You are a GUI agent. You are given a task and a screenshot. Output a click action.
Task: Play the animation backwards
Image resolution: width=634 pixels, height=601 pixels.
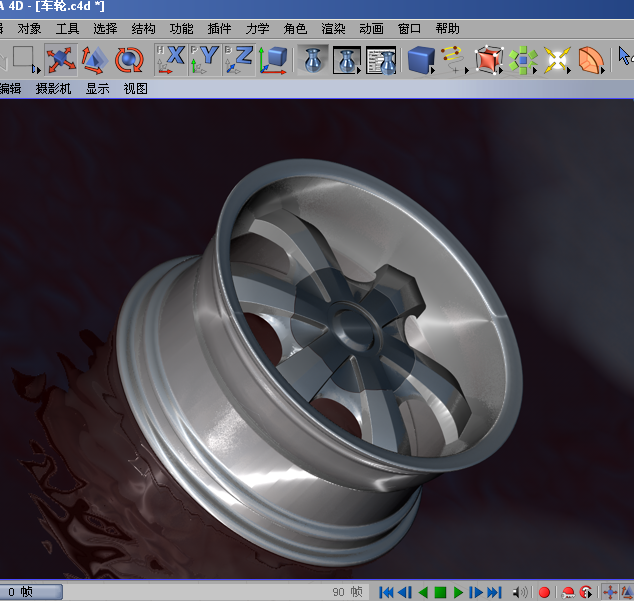point(423,593)
